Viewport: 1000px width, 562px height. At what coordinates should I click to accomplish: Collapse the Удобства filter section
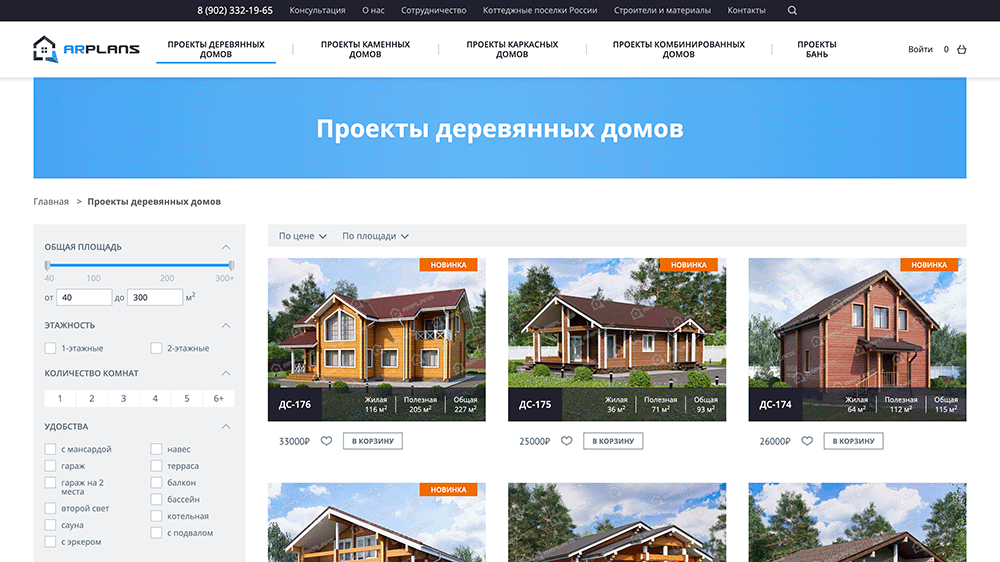(226, 427)
